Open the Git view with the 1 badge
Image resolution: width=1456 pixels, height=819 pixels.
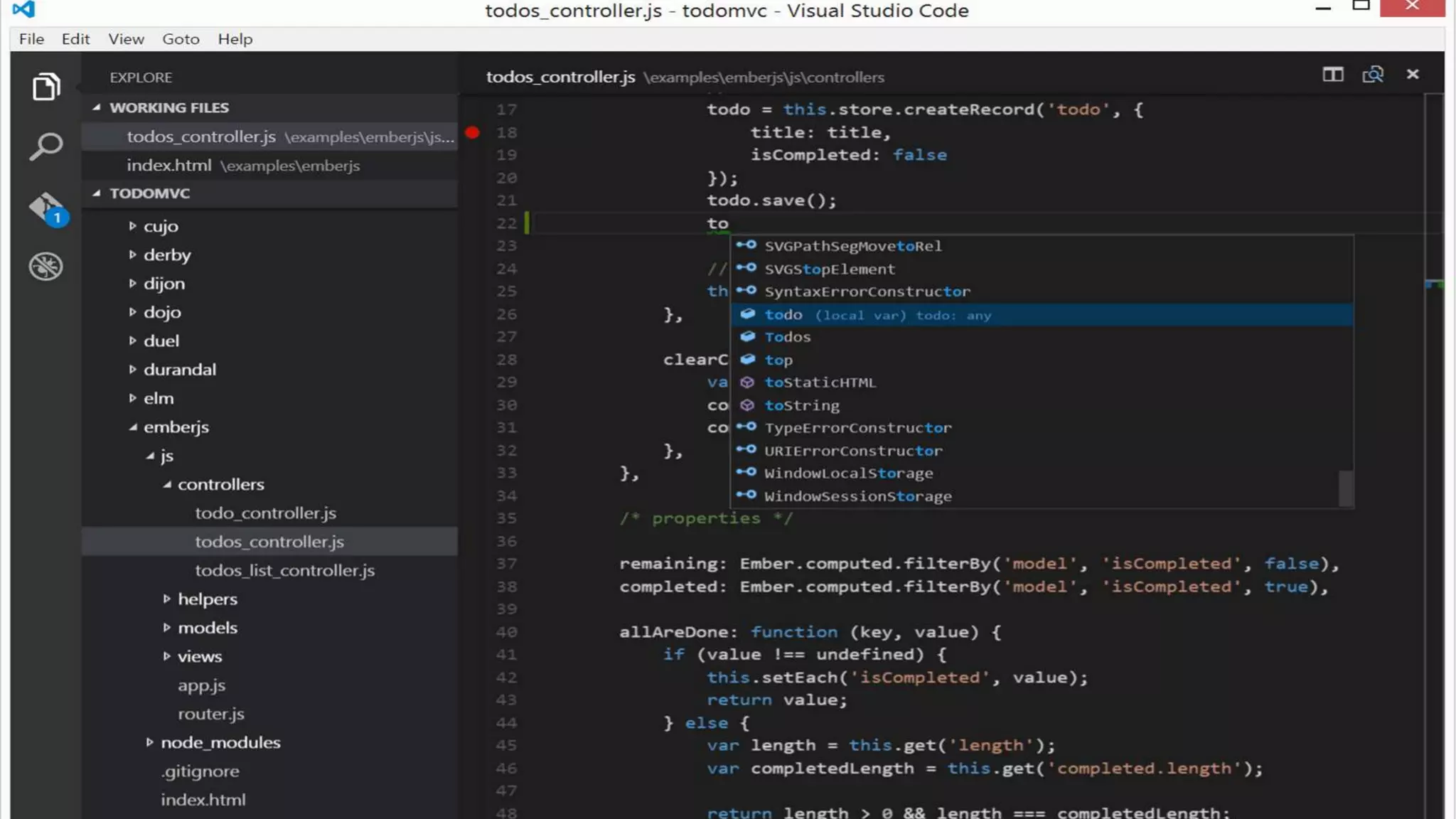coord(48,209)
